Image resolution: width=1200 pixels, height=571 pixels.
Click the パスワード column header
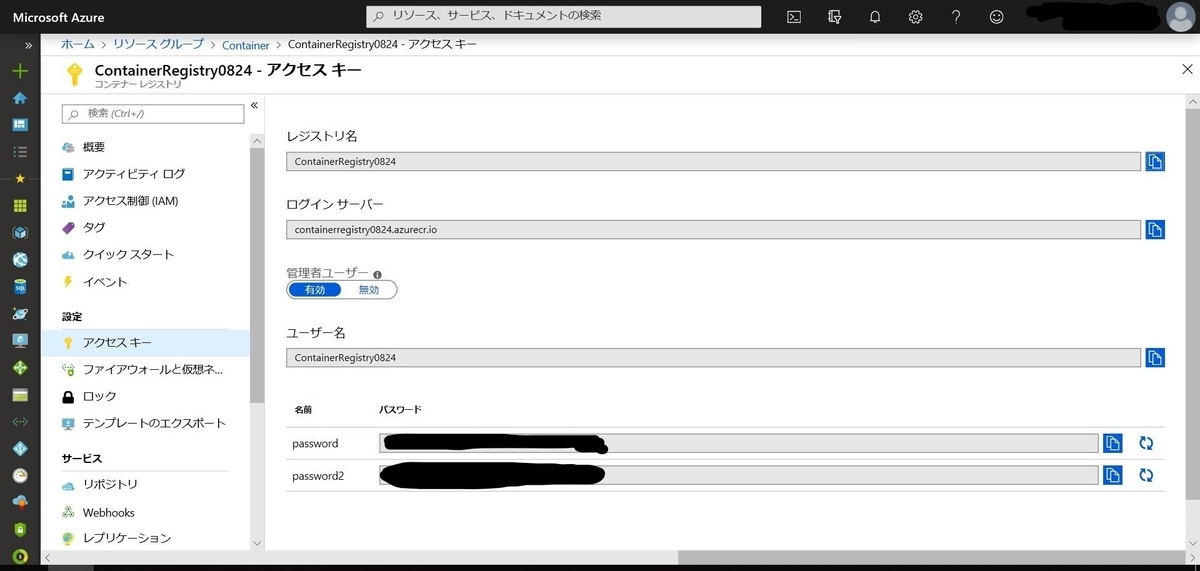click(x=401, y=411)
